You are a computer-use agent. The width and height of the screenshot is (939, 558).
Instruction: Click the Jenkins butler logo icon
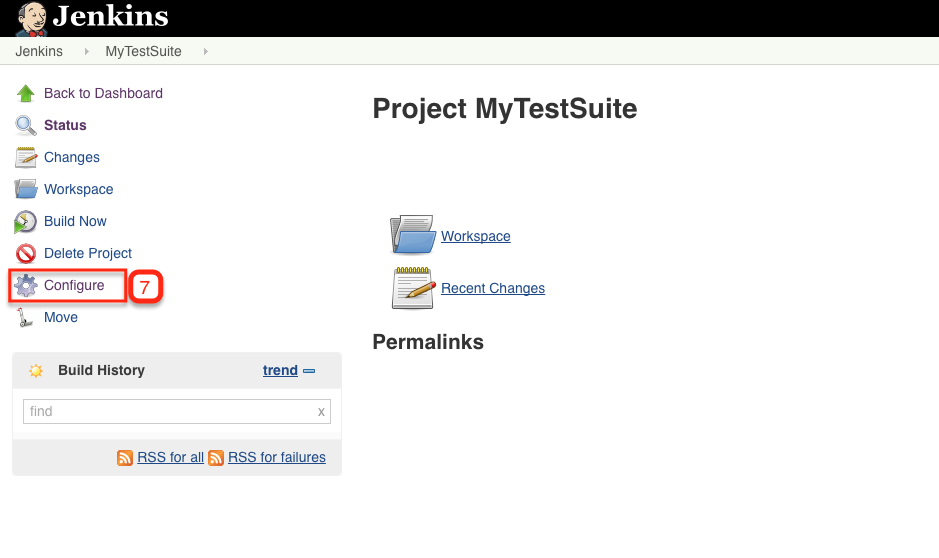pyautogui.click(x=31, y=19)
